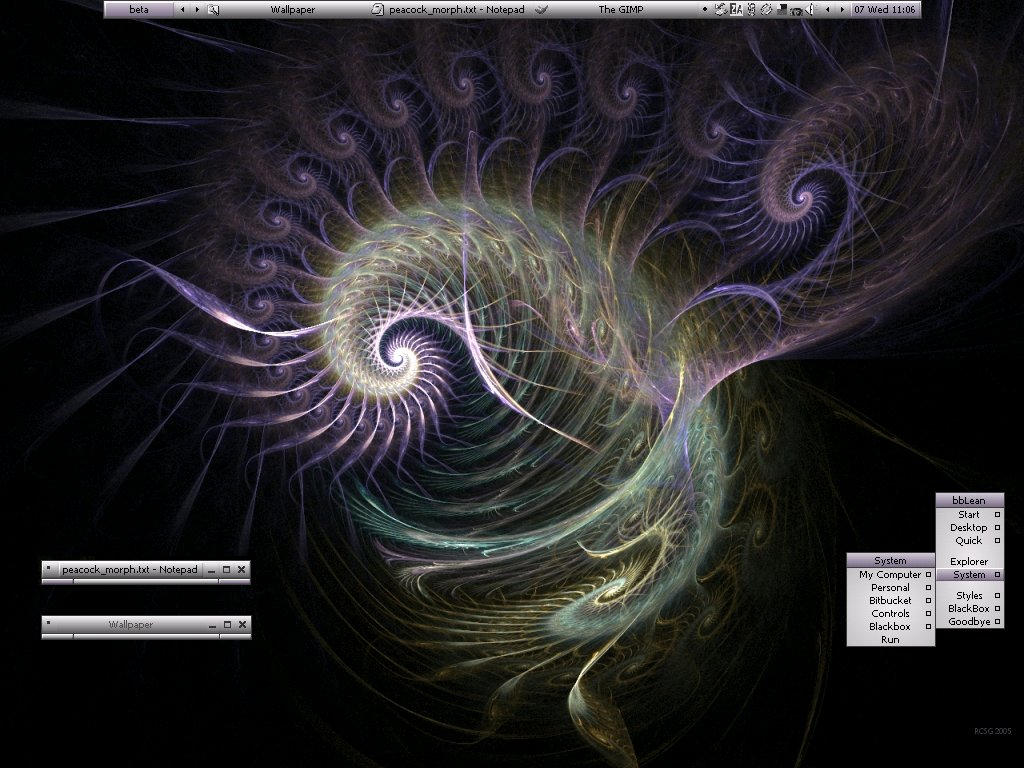Click the font 'A' icon in the system tray

(738, 9)
